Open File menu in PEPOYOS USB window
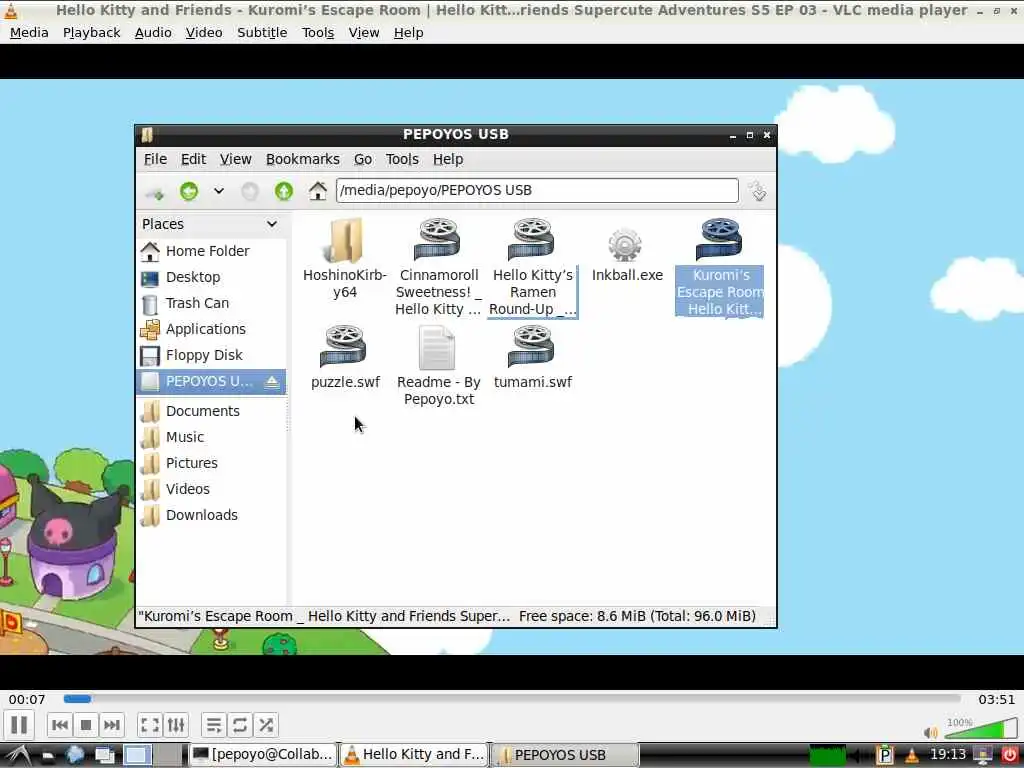Viewport: 1024px width, 768px height. (x=155, y=159)
